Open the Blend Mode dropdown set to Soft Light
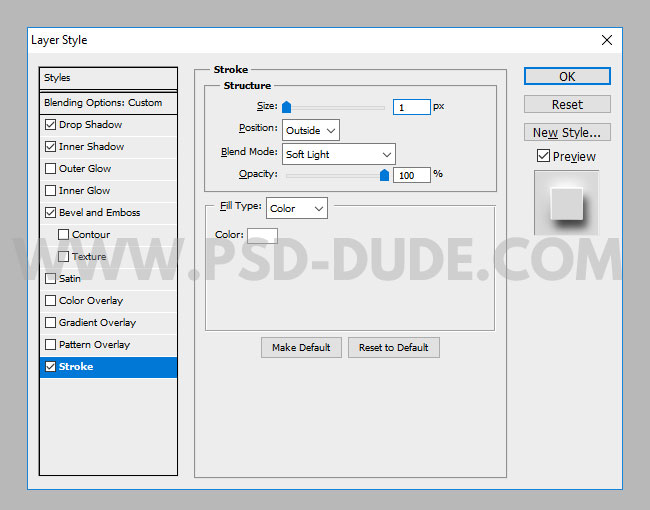The width and height of the screenshot is (650, 510). click(339, 154)
